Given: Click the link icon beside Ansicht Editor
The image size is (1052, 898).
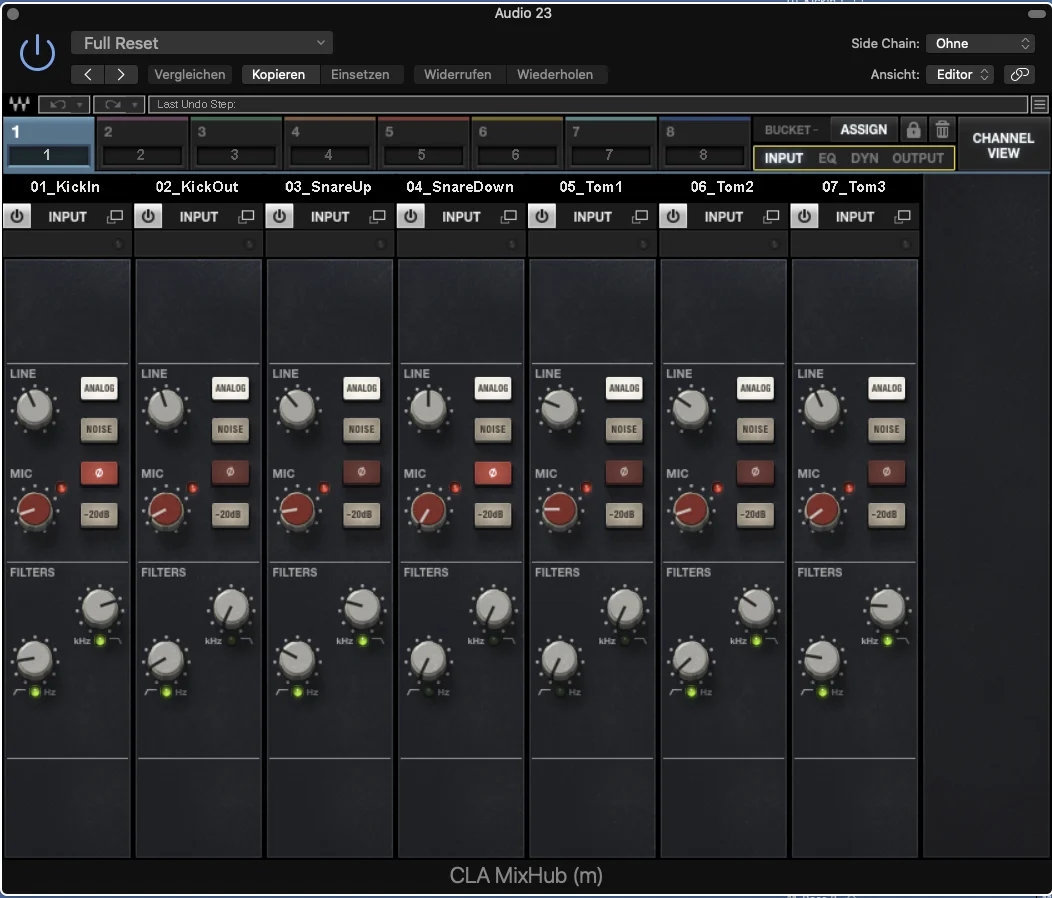Looking at the screenshot, I should 1019,74.
